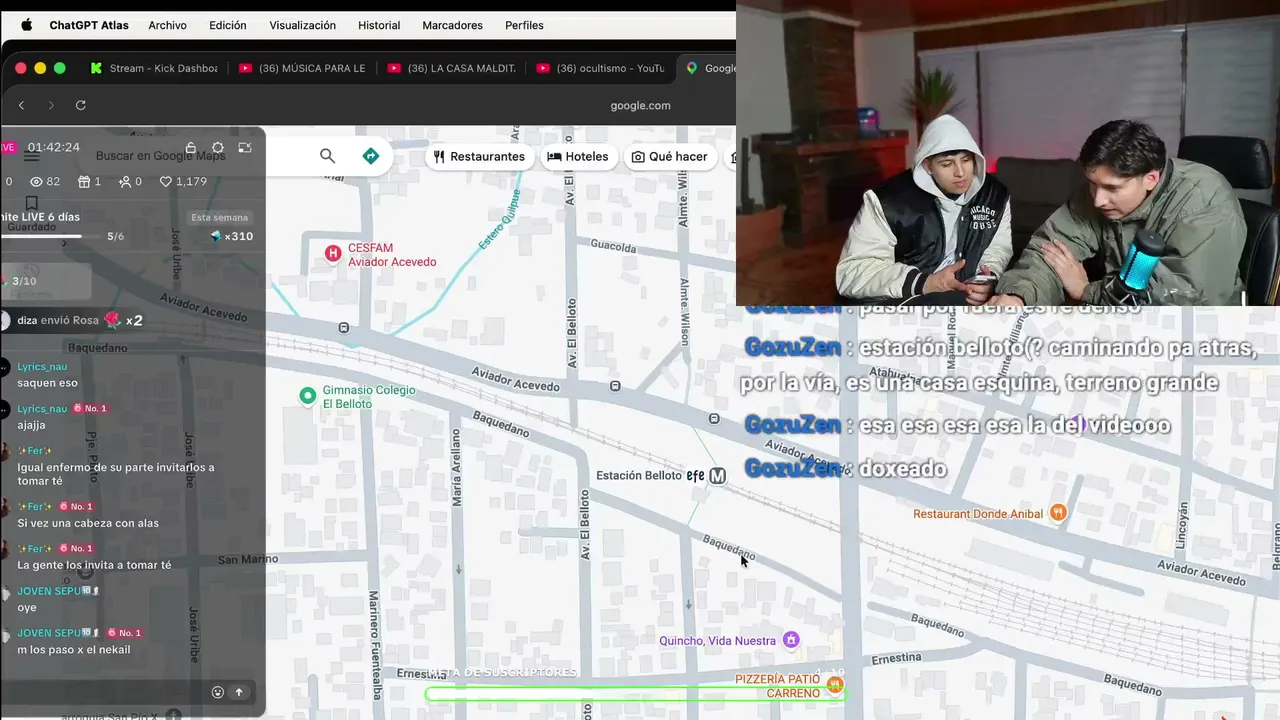Click the 'Si vez una cabeza con alas' message

click(88, 523)
